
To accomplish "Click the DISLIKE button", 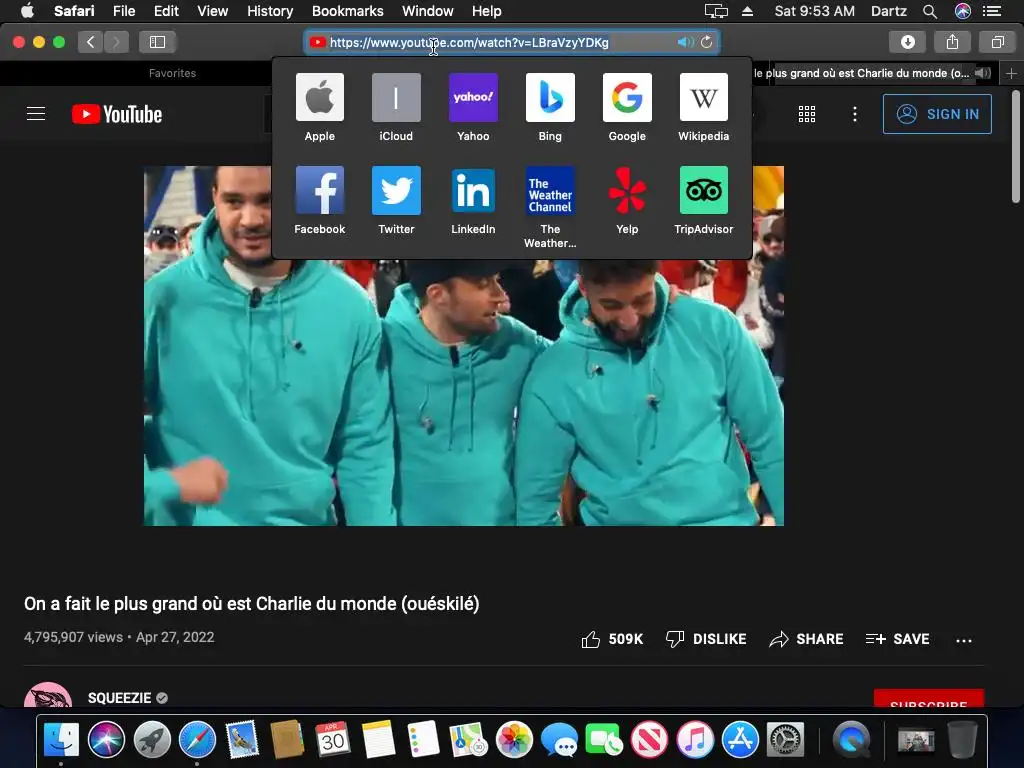I will [x=706, y=639].
